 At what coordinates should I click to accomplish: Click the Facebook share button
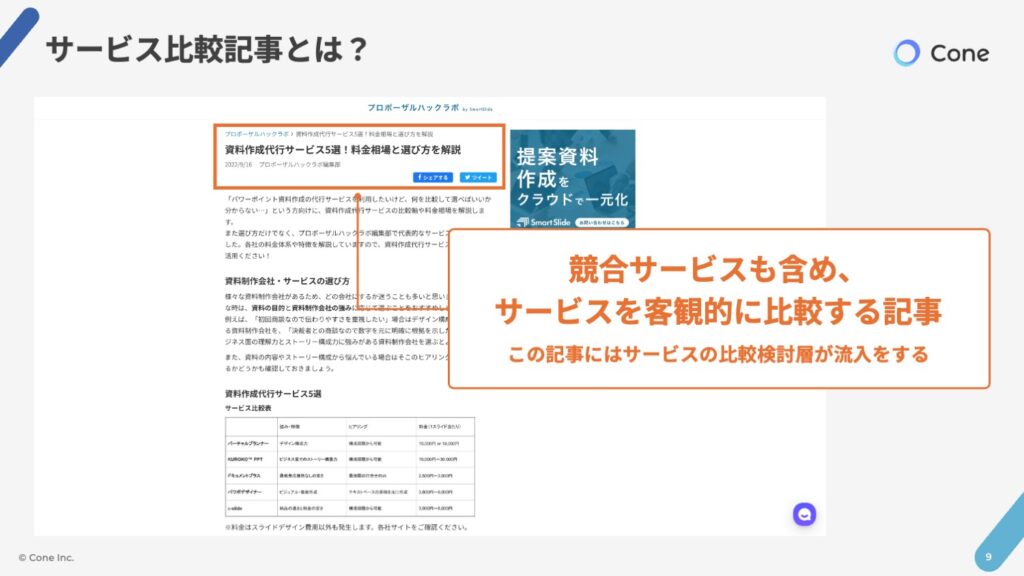tap(432, 178)
